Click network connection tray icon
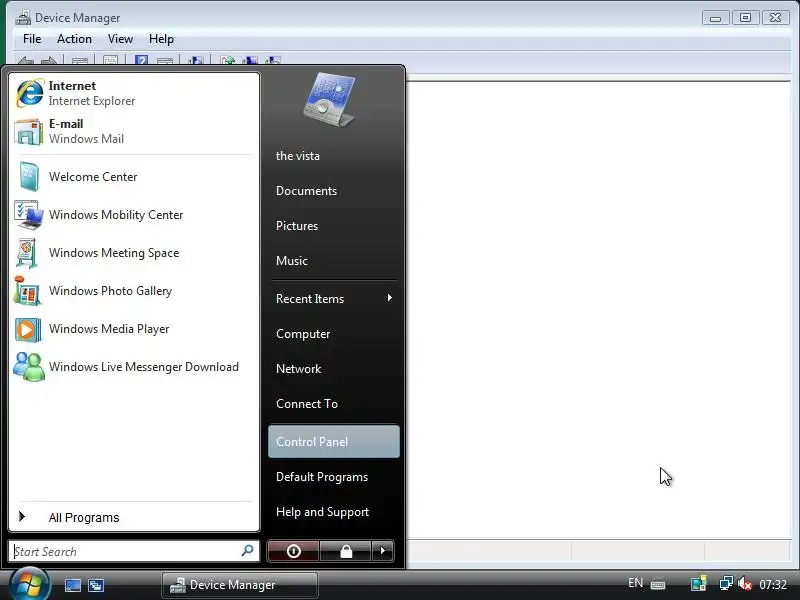The height and width of the screenshot is (600, 800). point(726,583)
